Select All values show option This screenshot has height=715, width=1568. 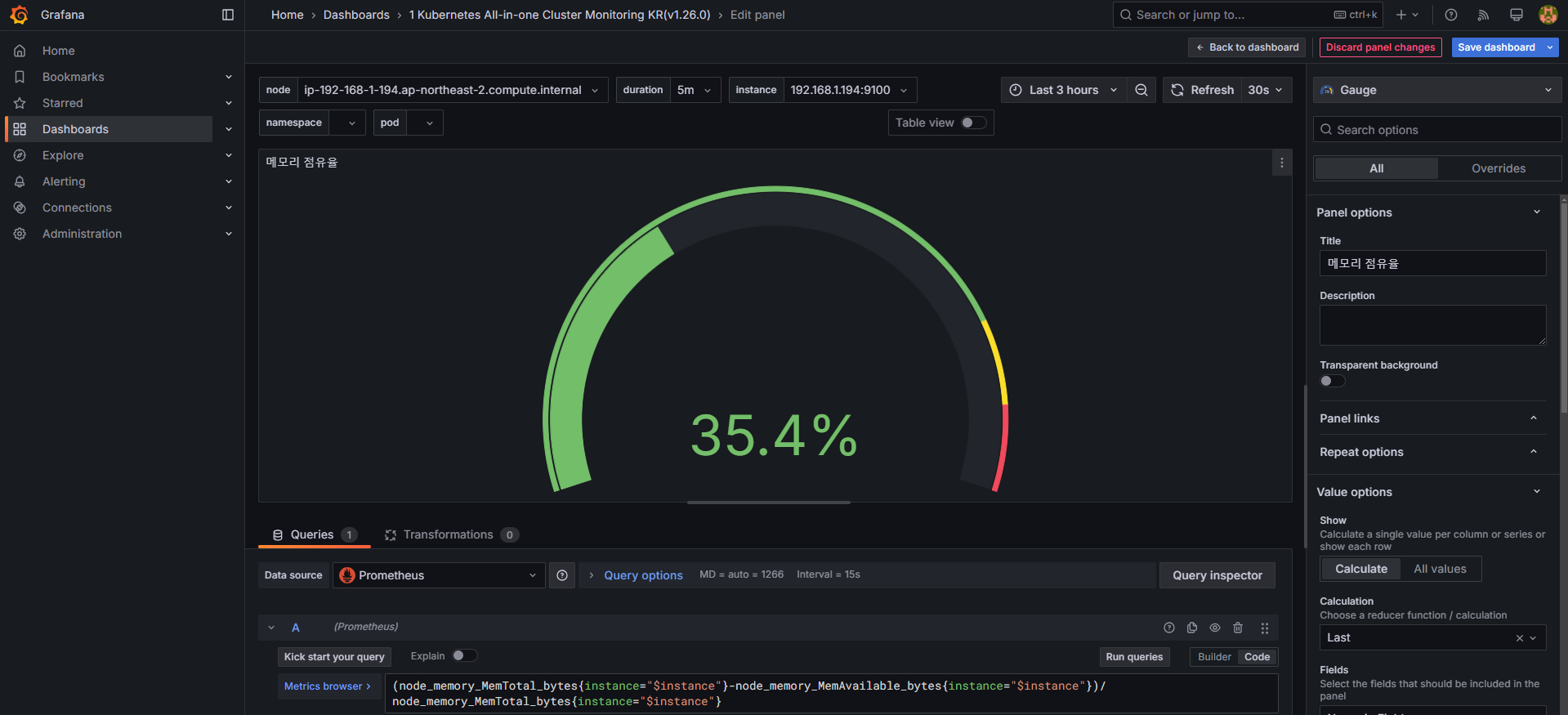tap(1440, 569)
